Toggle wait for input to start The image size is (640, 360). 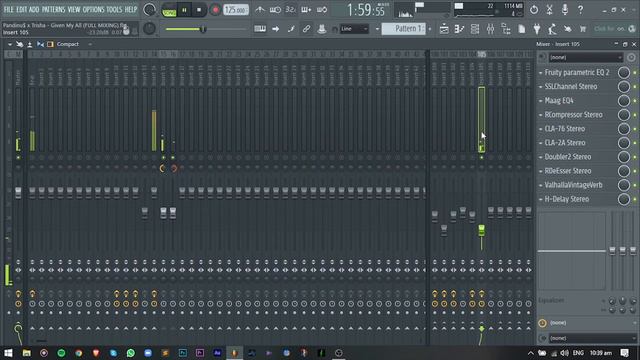click(x=275, y=9)
